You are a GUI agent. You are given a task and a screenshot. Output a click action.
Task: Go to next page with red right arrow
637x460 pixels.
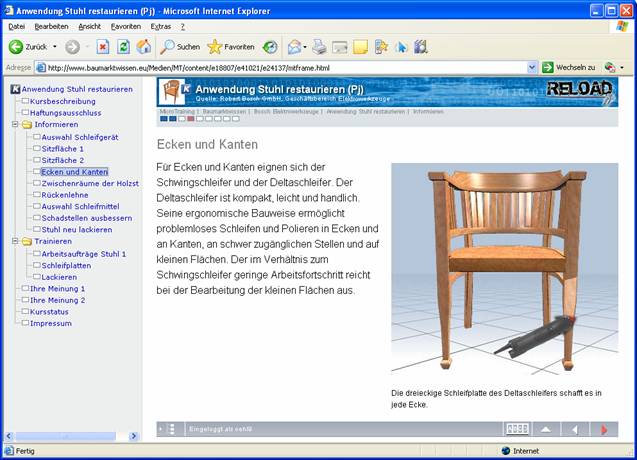tap(604, 429)
